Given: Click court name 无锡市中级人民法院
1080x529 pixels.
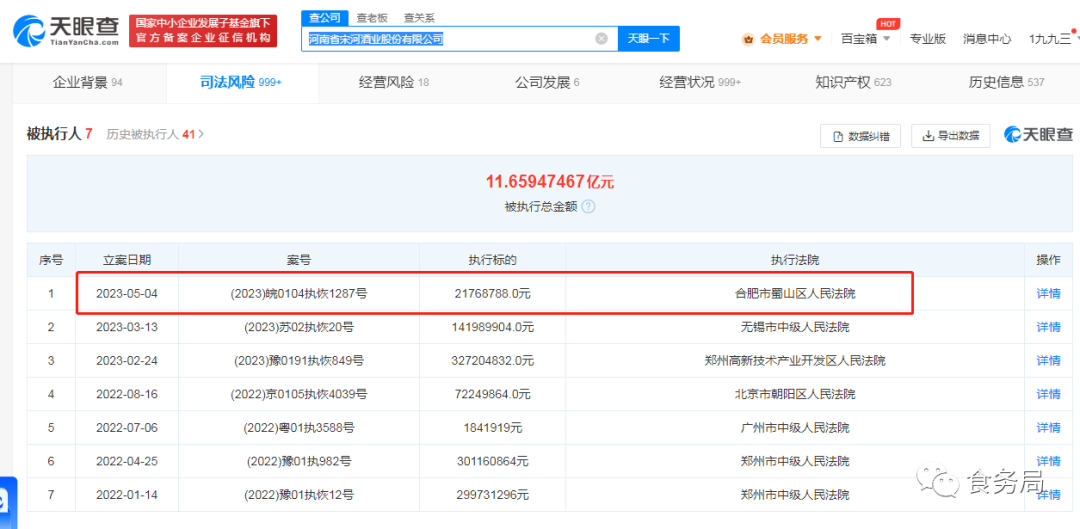Looking at the screenshot, I should (795, 327).
